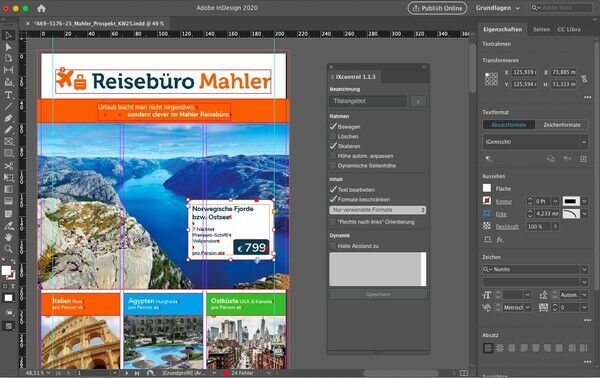Go to next page arrow in status bar
Viewport: 600px width, 378px height.
pyautogui.click(x=127, y=373)
